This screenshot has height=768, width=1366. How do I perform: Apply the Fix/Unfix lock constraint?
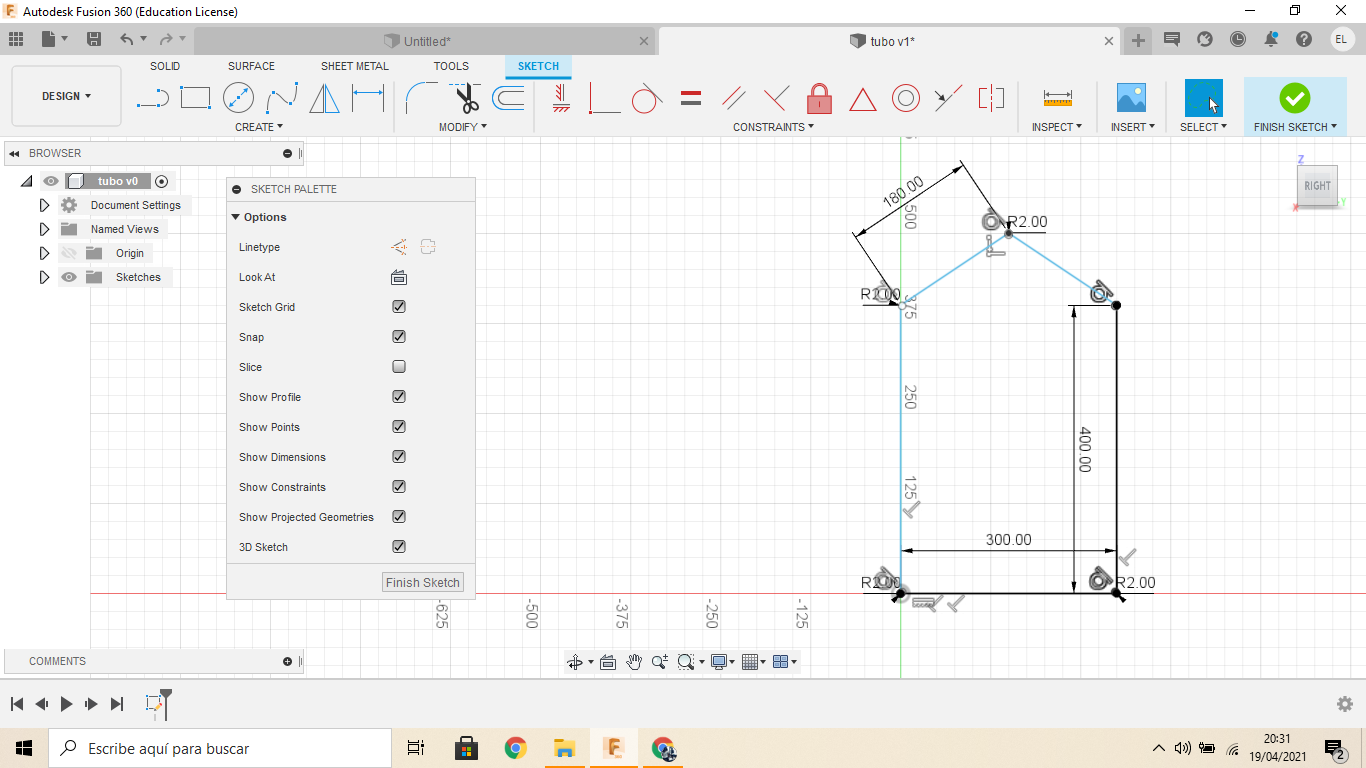pyautogui.click(x=819, y=98)
